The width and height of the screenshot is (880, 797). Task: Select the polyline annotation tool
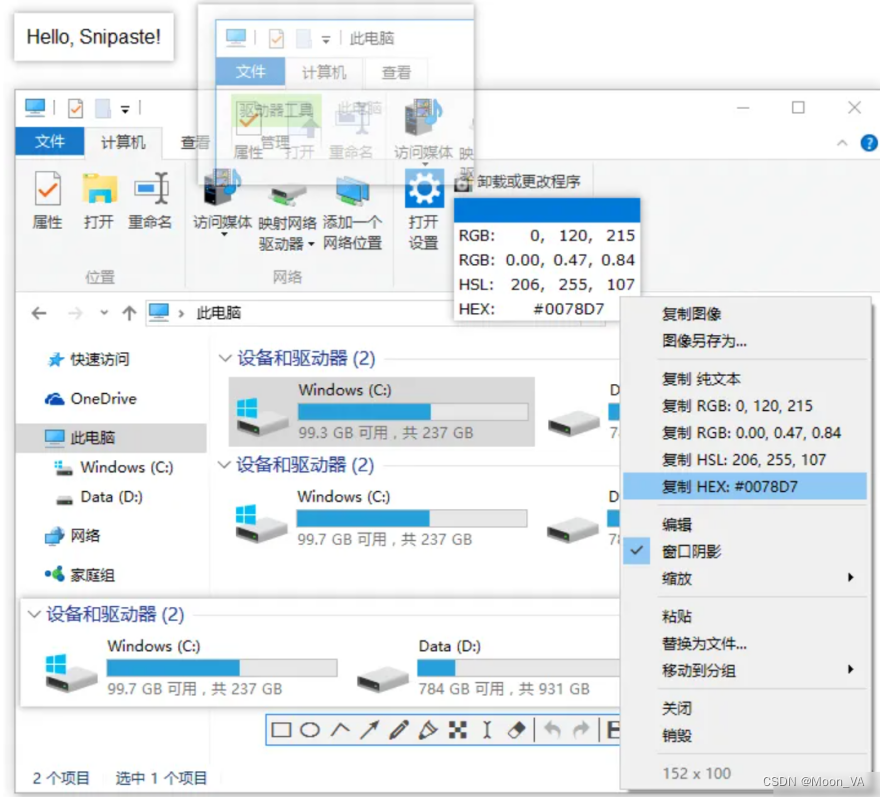340,730
